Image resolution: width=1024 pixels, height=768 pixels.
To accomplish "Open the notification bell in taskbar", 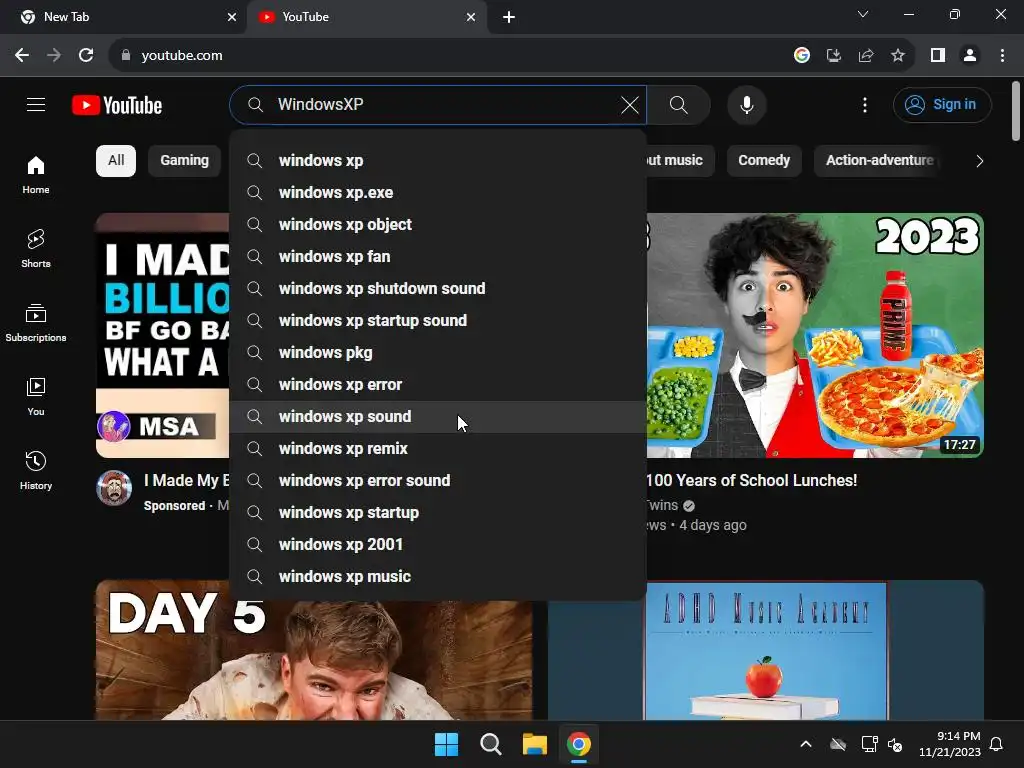I will (997, 744).
